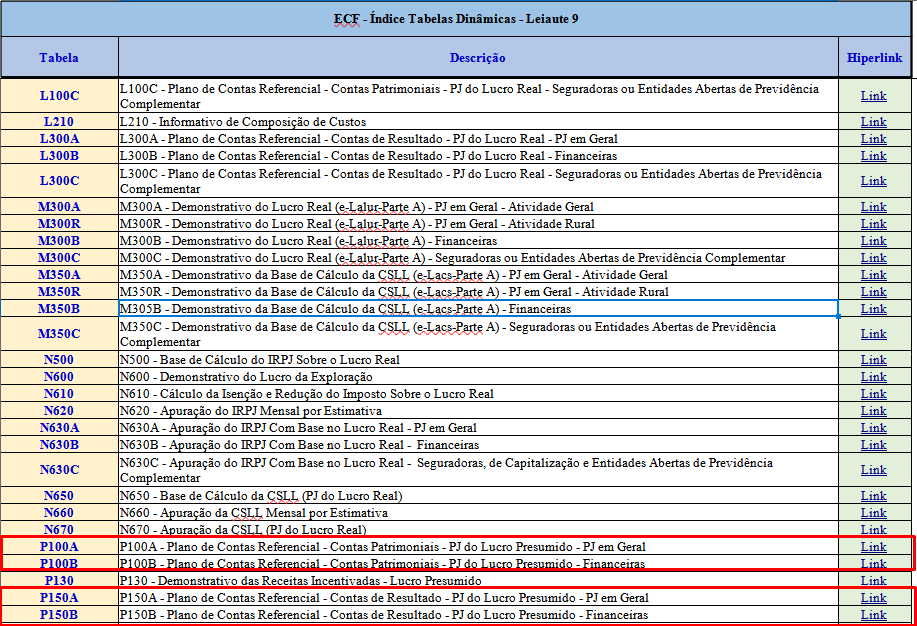
Task: Select the N620 cell in Tabela column
Action: (x=60, y=411)
